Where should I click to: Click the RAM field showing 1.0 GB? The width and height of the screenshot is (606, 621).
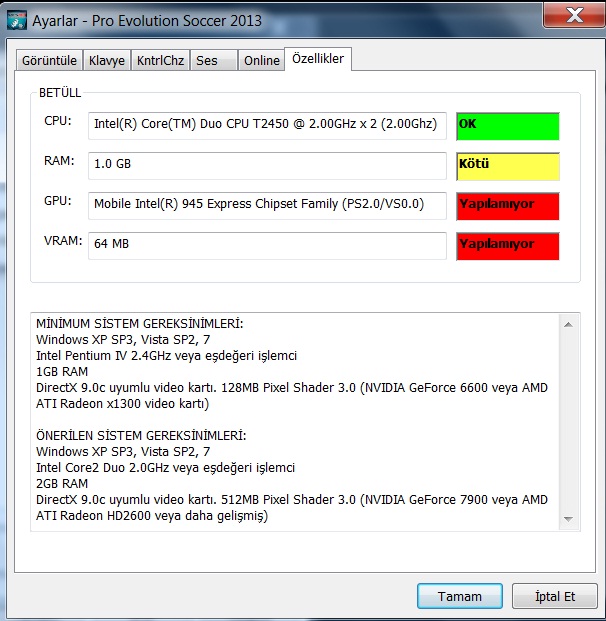point(267,165)
